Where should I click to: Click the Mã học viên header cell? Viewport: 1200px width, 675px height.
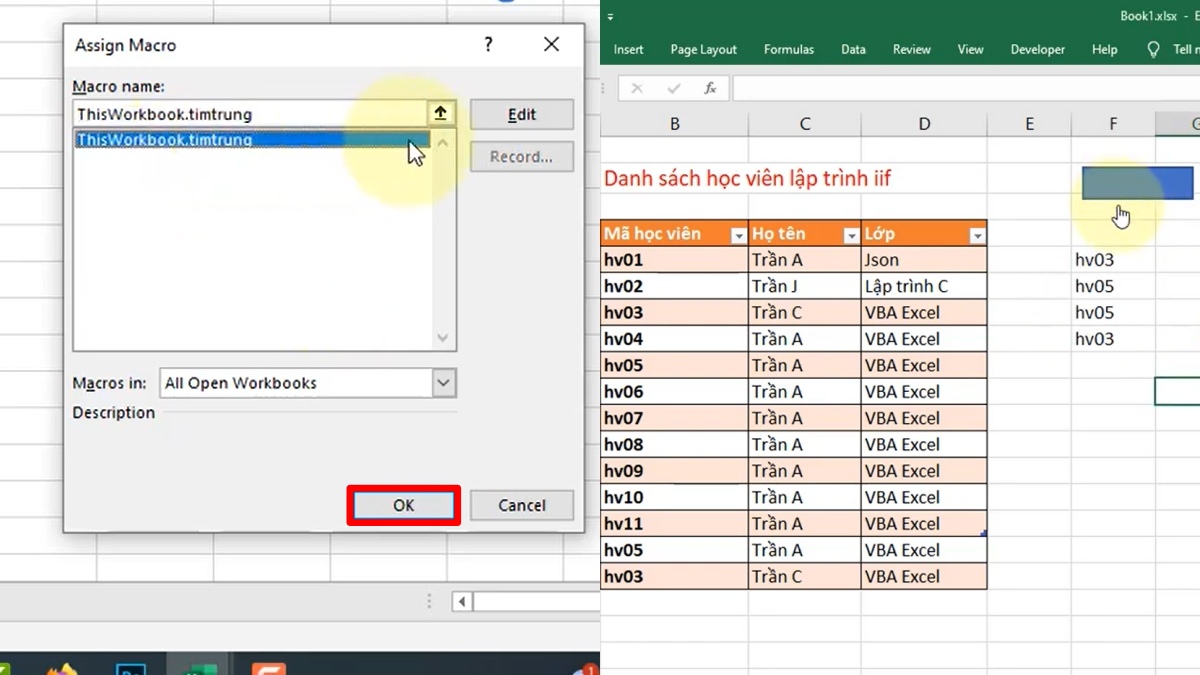(x=675, y=234)
